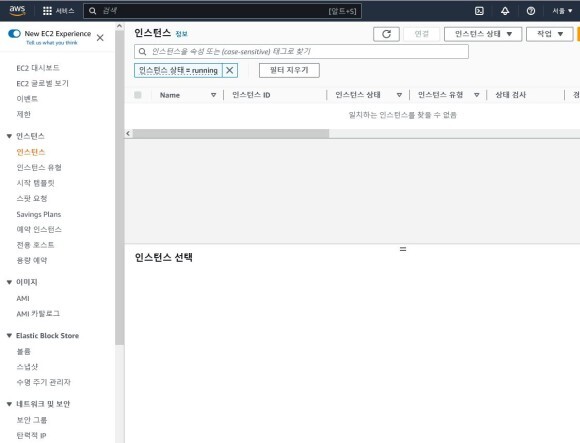
Task: Sort by the instance state column arrow
Action: point(399,95)
